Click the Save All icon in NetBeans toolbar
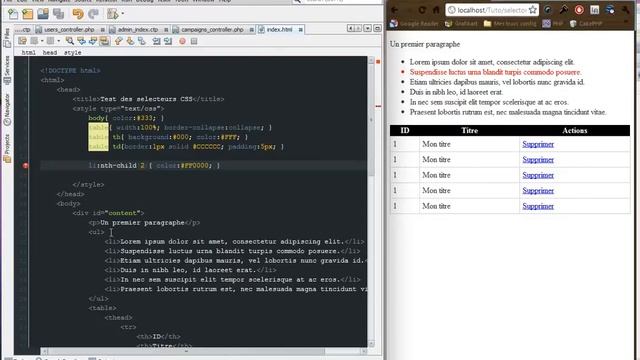The height and width of the screenshot is (360, 640). pyautogui.click(x=58, y=14)
